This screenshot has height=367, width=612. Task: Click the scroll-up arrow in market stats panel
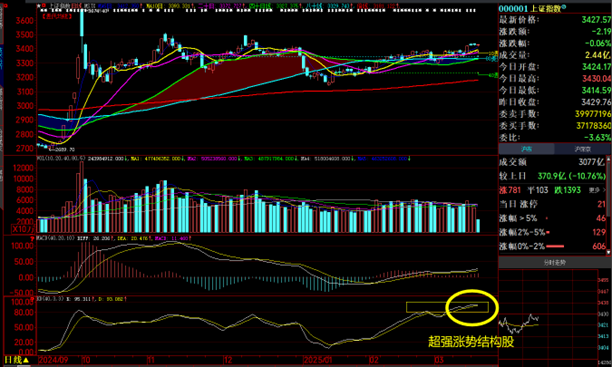(x=608, y=159)
